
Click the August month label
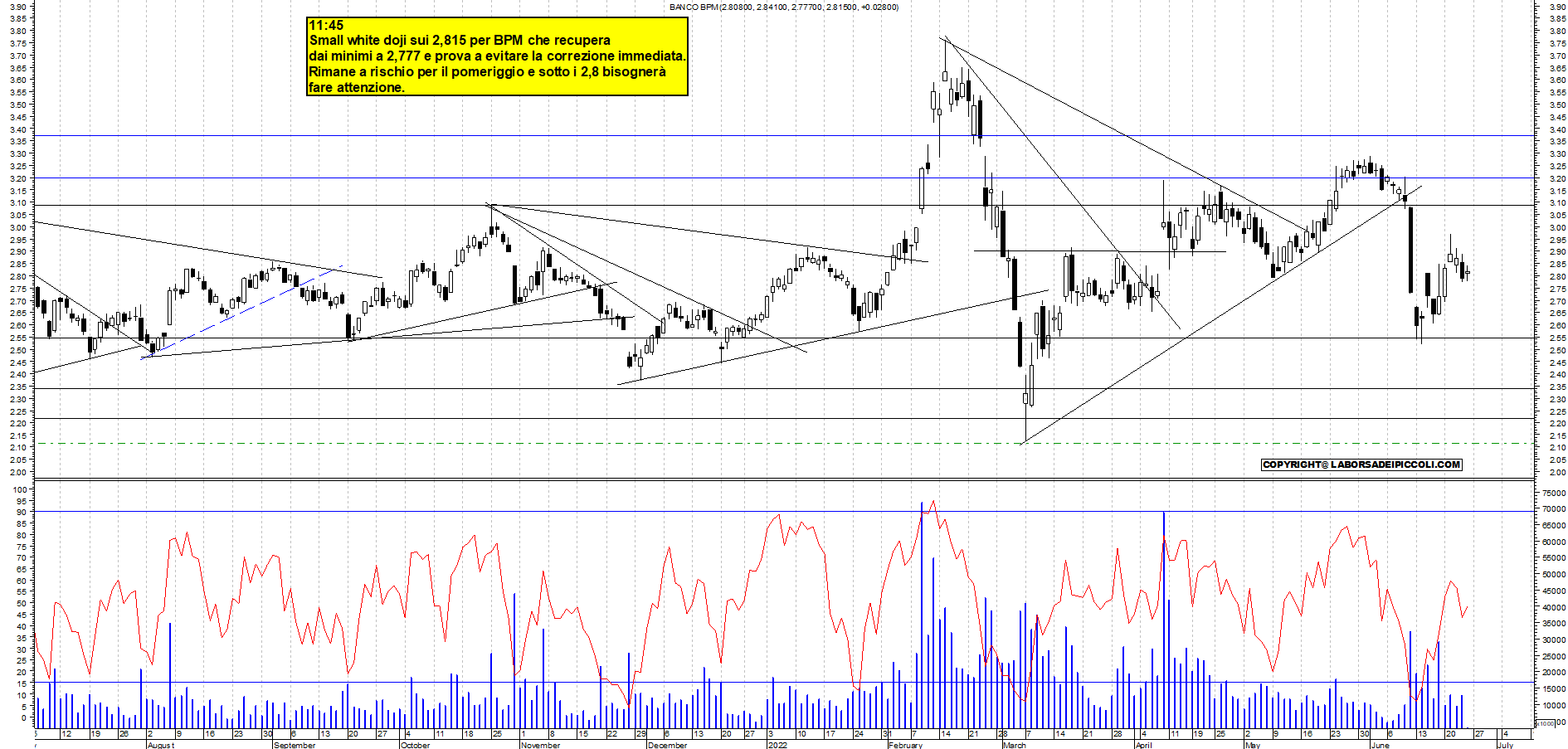click(x=161, y=745)
